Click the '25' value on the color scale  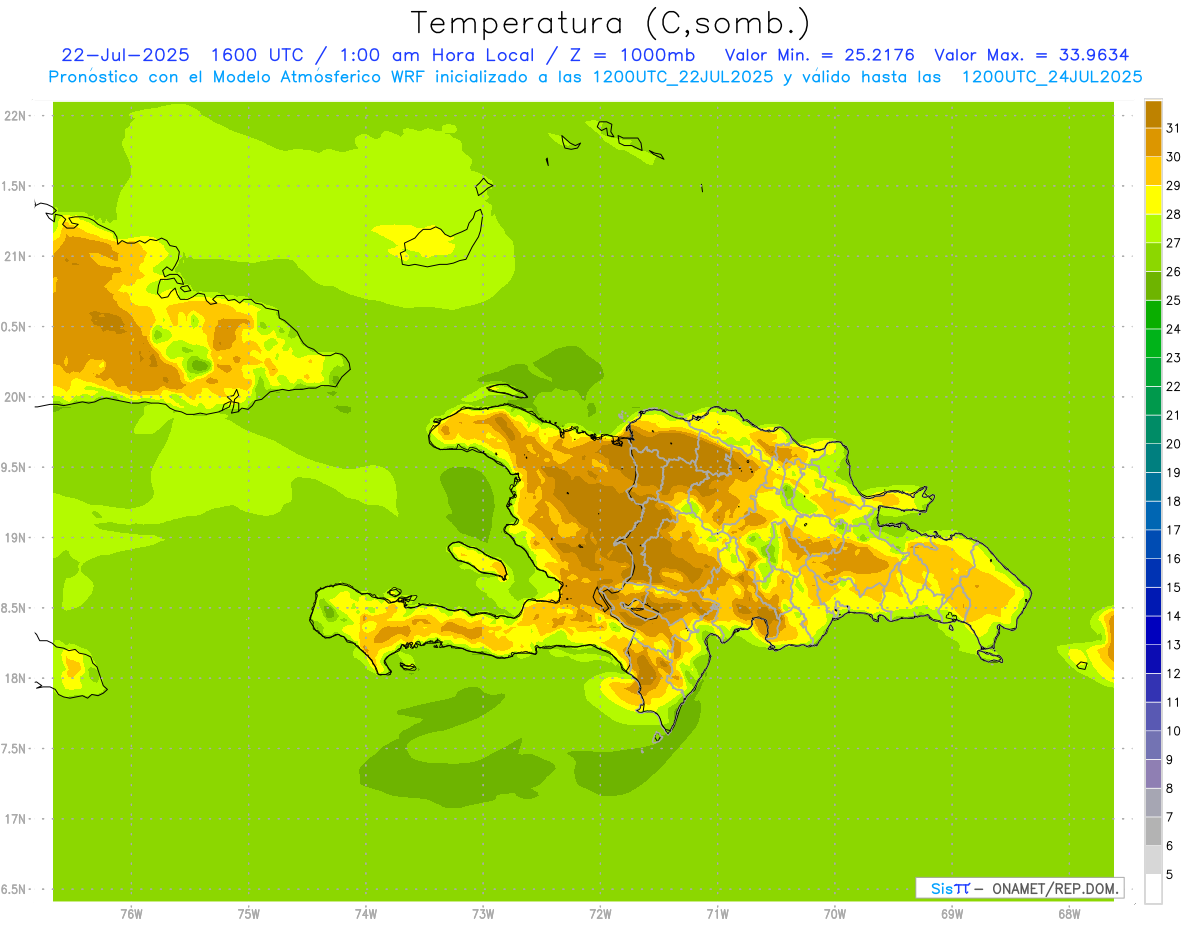click(1175, 300)
